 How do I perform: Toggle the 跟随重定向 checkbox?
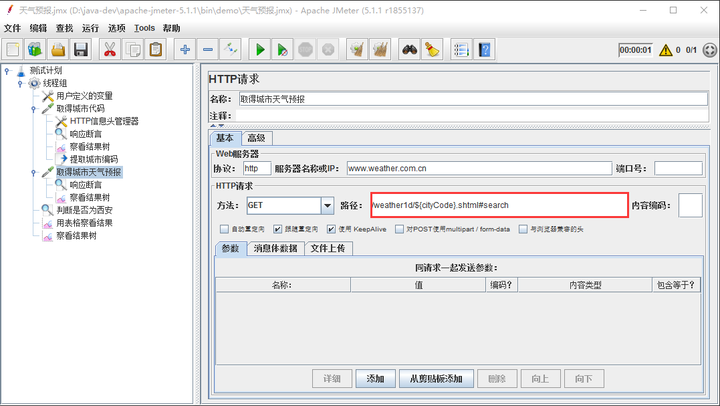pyautogui.click(x=277, y=229)
